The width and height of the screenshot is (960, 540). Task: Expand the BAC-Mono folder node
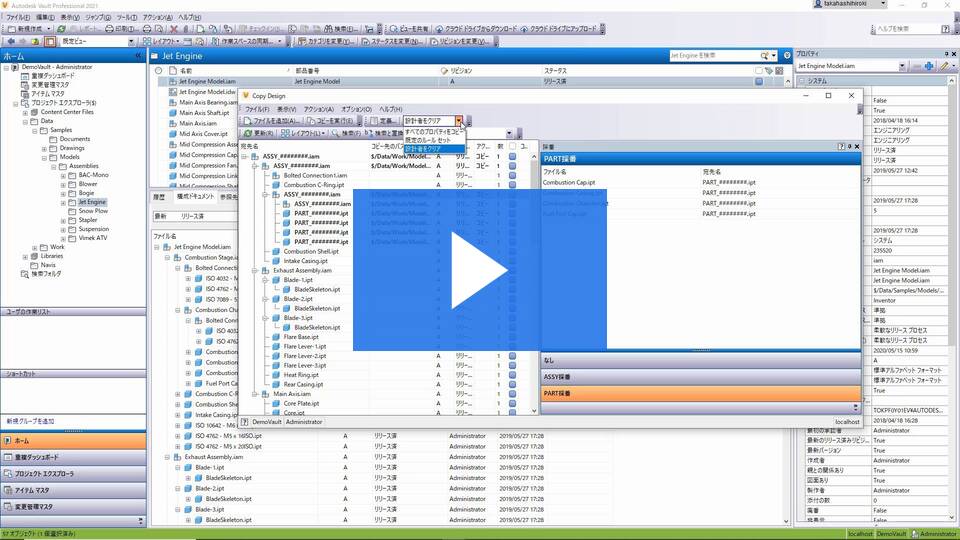click(x=63, y=175)
